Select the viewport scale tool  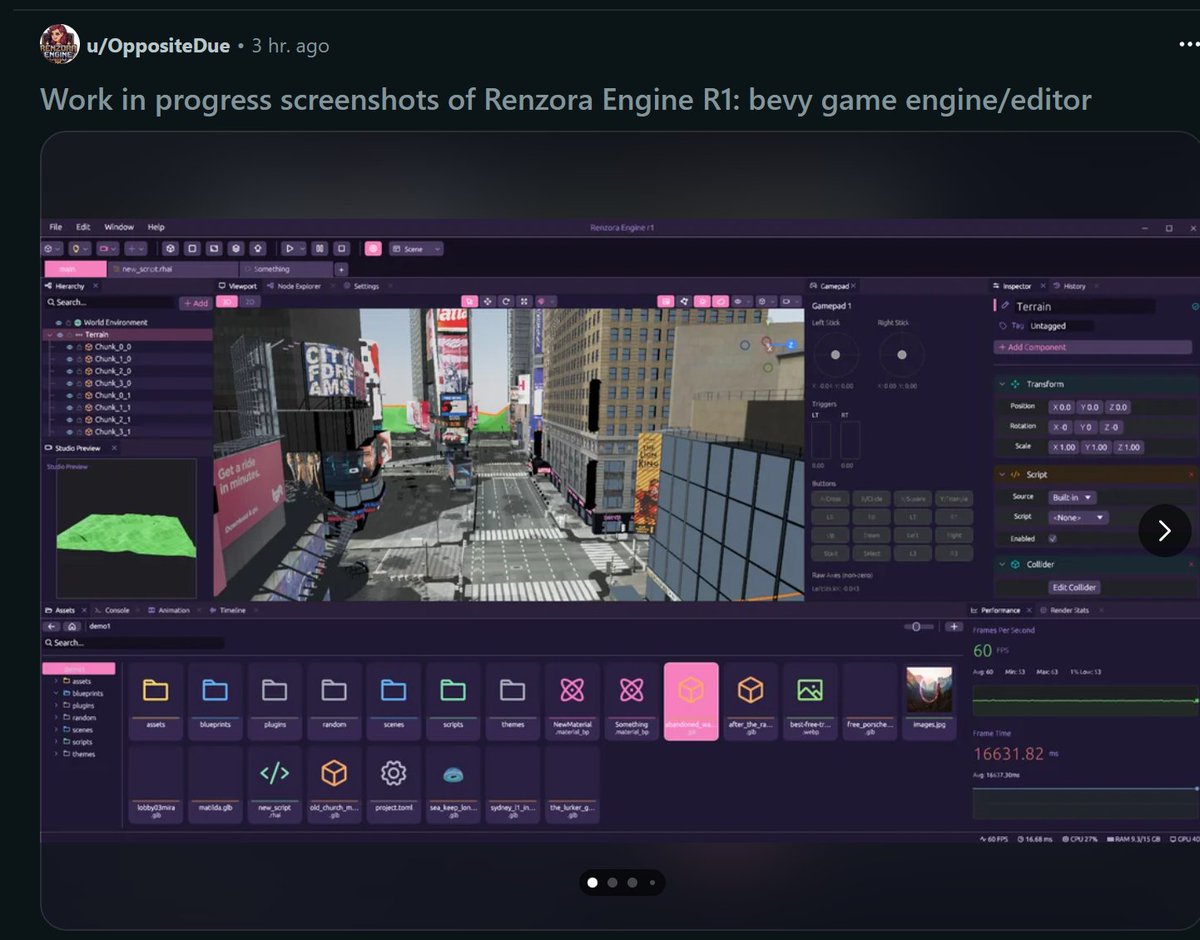point(525,301)
